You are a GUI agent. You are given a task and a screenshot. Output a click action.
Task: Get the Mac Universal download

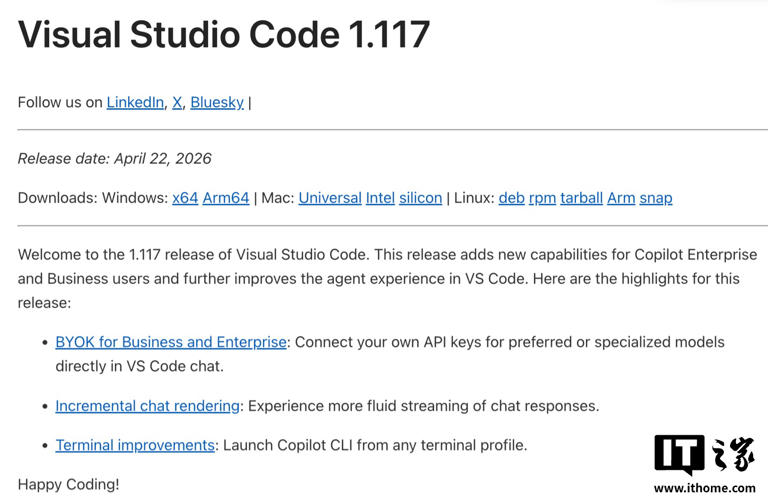point(330,198)
